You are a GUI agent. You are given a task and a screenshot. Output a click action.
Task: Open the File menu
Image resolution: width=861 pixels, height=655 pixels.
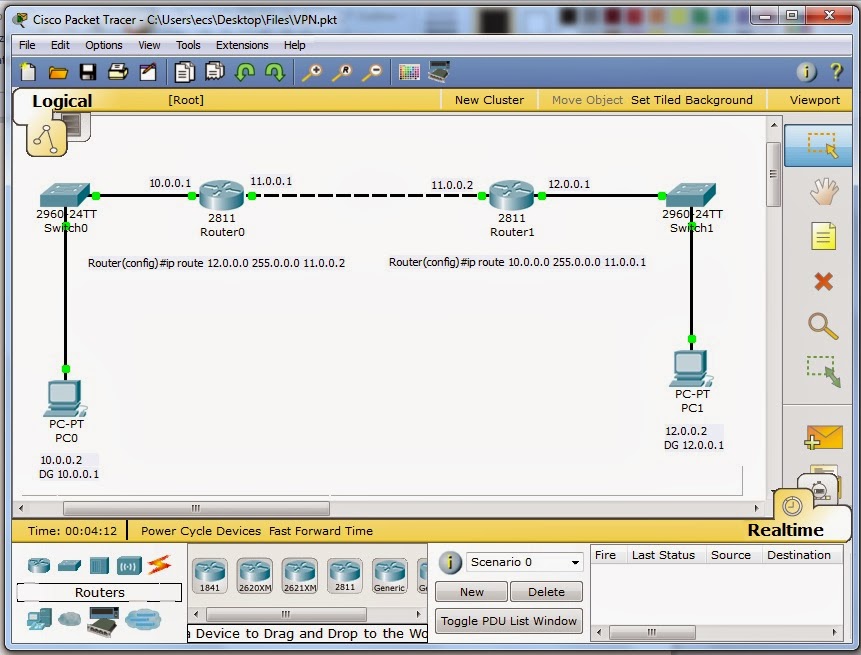(x=27, y=45)
